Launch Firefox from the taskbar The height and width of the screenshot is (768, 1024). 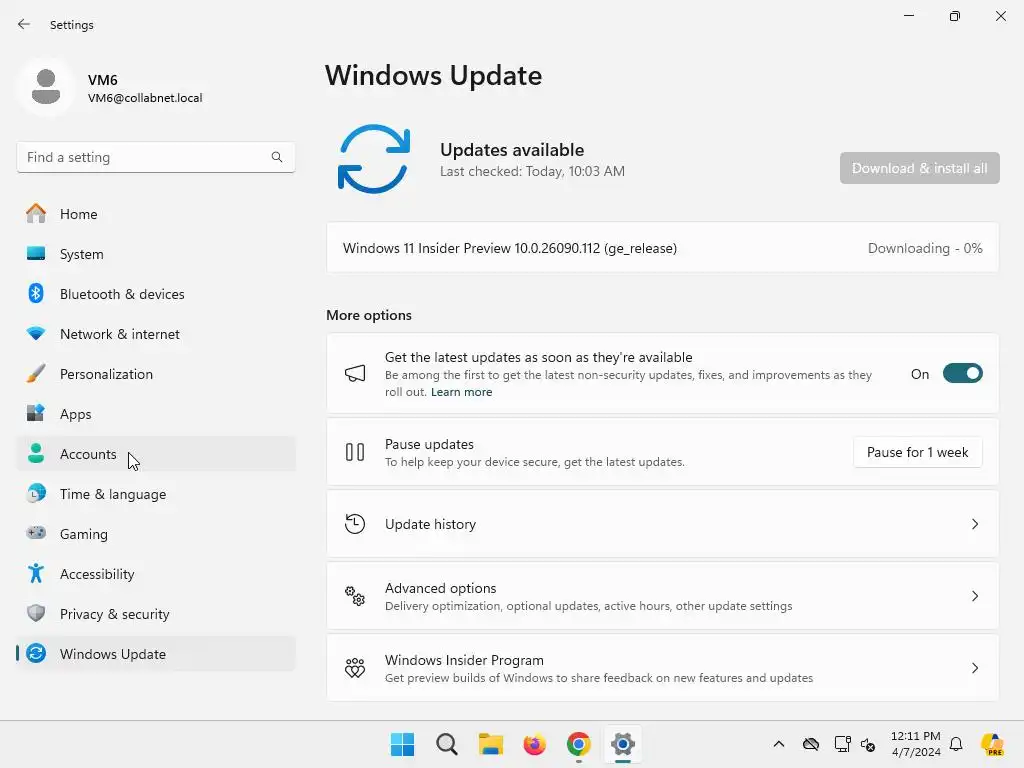coord(534,744)
